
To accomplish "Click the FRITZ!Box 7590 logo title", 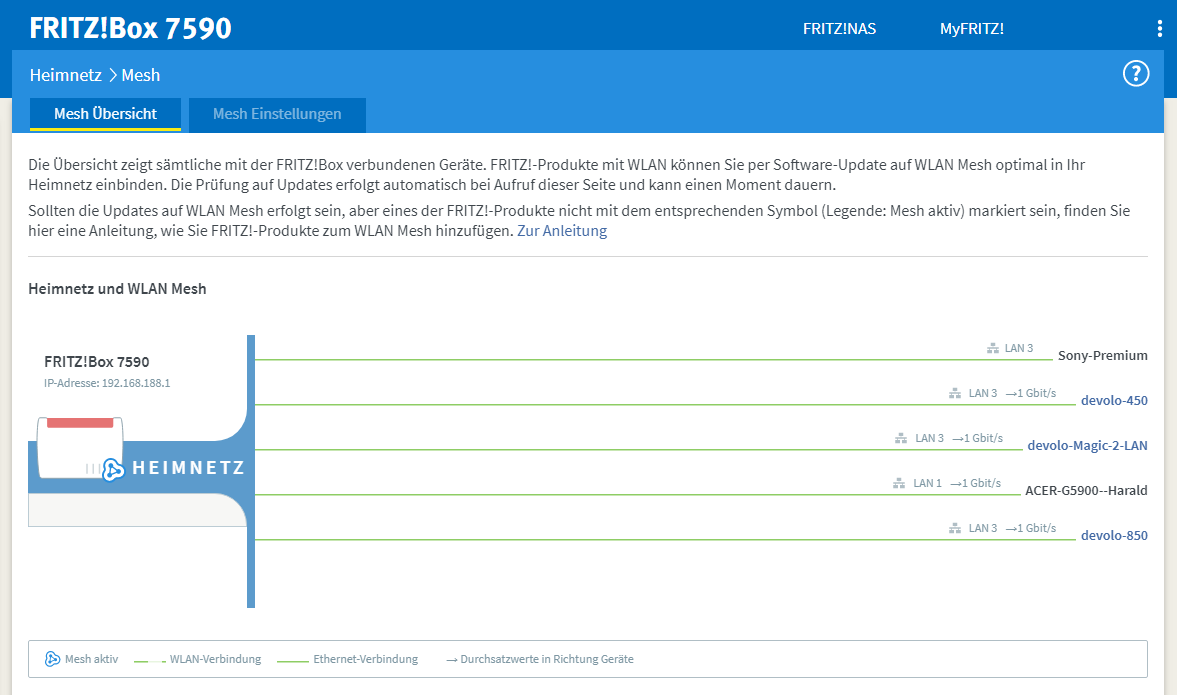I will coord(130,28).
